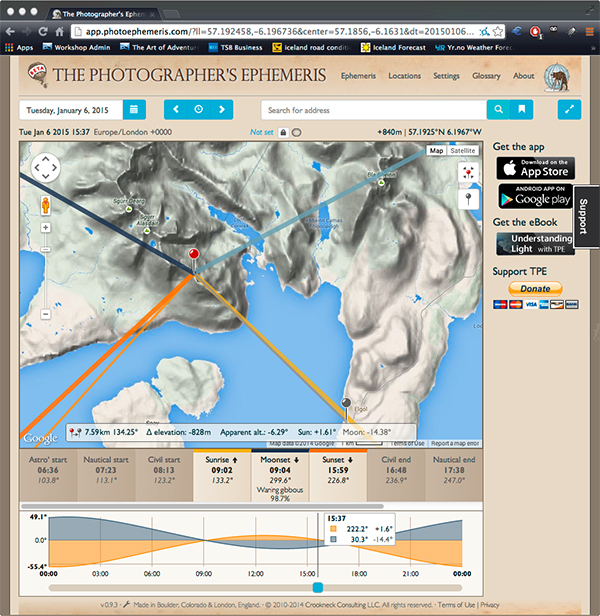Click the TPE balloon logo

pyautogui.click(x=38, y=75)
